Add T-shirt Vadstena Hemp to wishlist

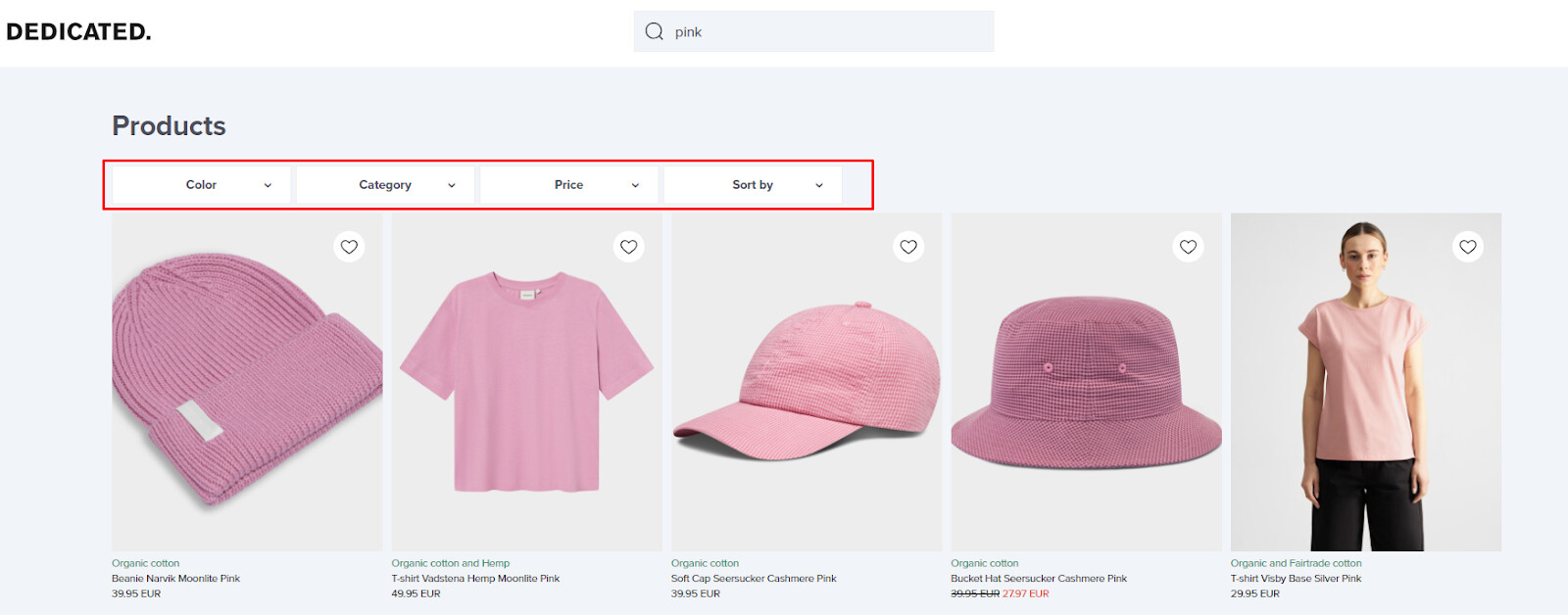pyautogui.click(x=629, y=247)
